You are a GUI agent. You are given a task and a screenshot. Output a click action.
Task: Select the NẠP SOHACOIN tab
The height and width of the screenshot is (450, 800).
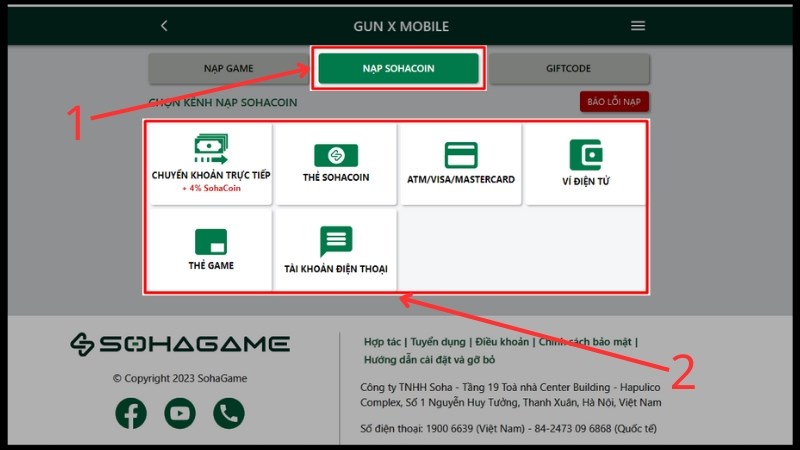(x=398, y=68)
